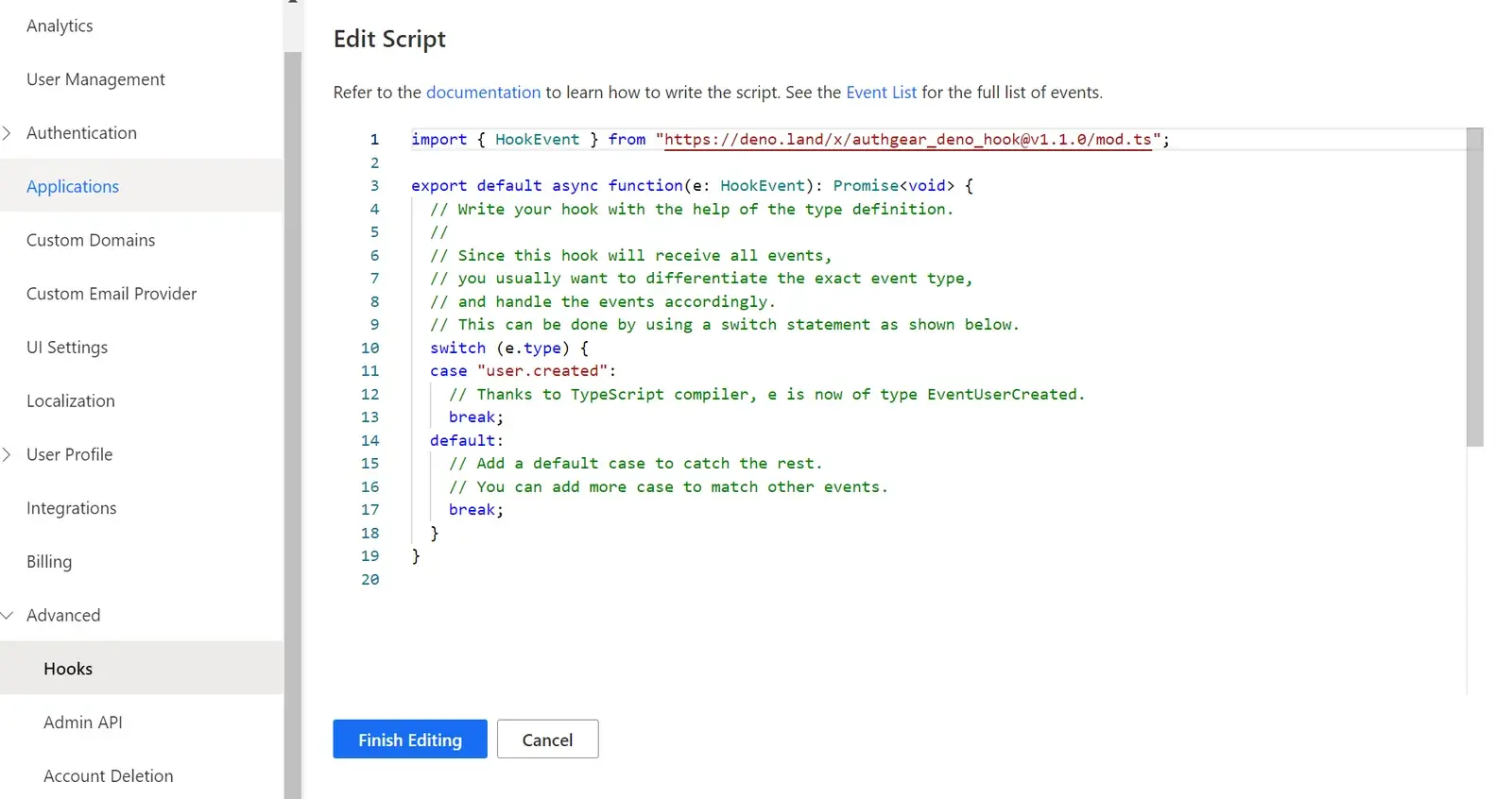
Task: Click the code editor vertical scrollbar thumb
Action: (x=1475, y=287)
